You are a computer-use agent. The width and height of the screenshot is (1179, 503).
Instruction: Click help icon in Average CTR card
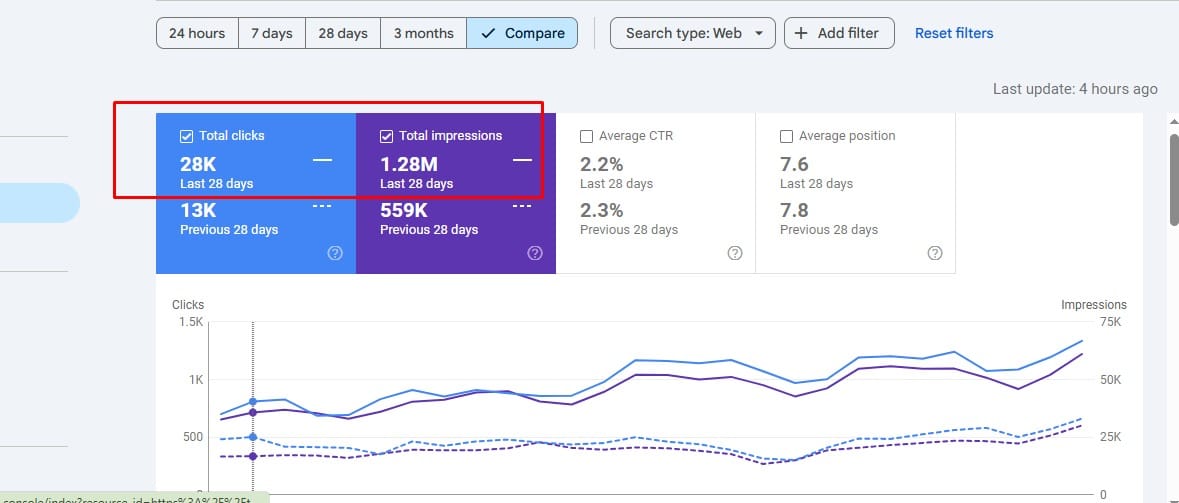coord(735,254)
